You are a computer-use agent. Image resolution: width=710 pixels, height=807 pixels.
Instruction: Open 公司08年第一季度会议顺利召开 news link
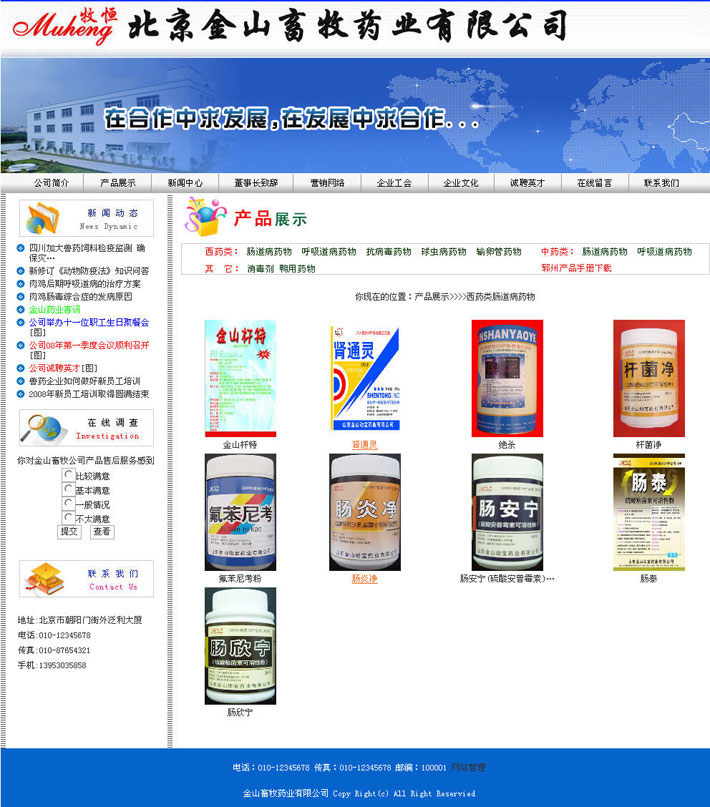[x=89, y=345]
